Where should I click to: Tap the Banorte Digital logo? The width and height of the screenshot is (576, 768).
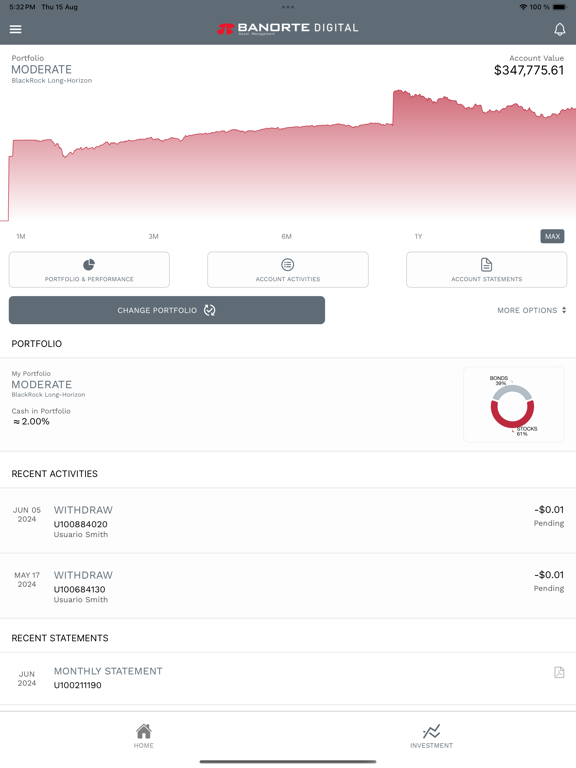pyautogui.click(x=288, y=28)
